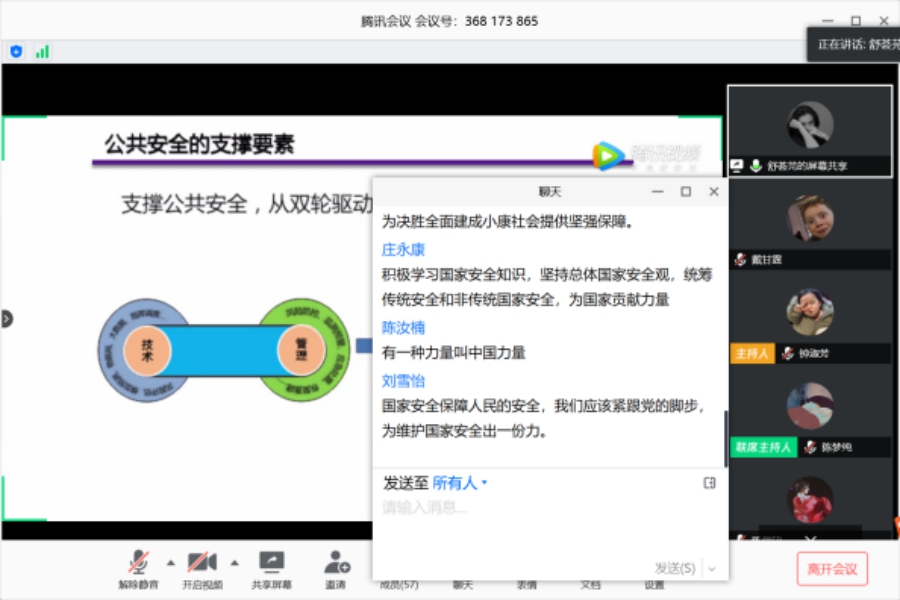Click sender name 庄永康 in chat

403,250
